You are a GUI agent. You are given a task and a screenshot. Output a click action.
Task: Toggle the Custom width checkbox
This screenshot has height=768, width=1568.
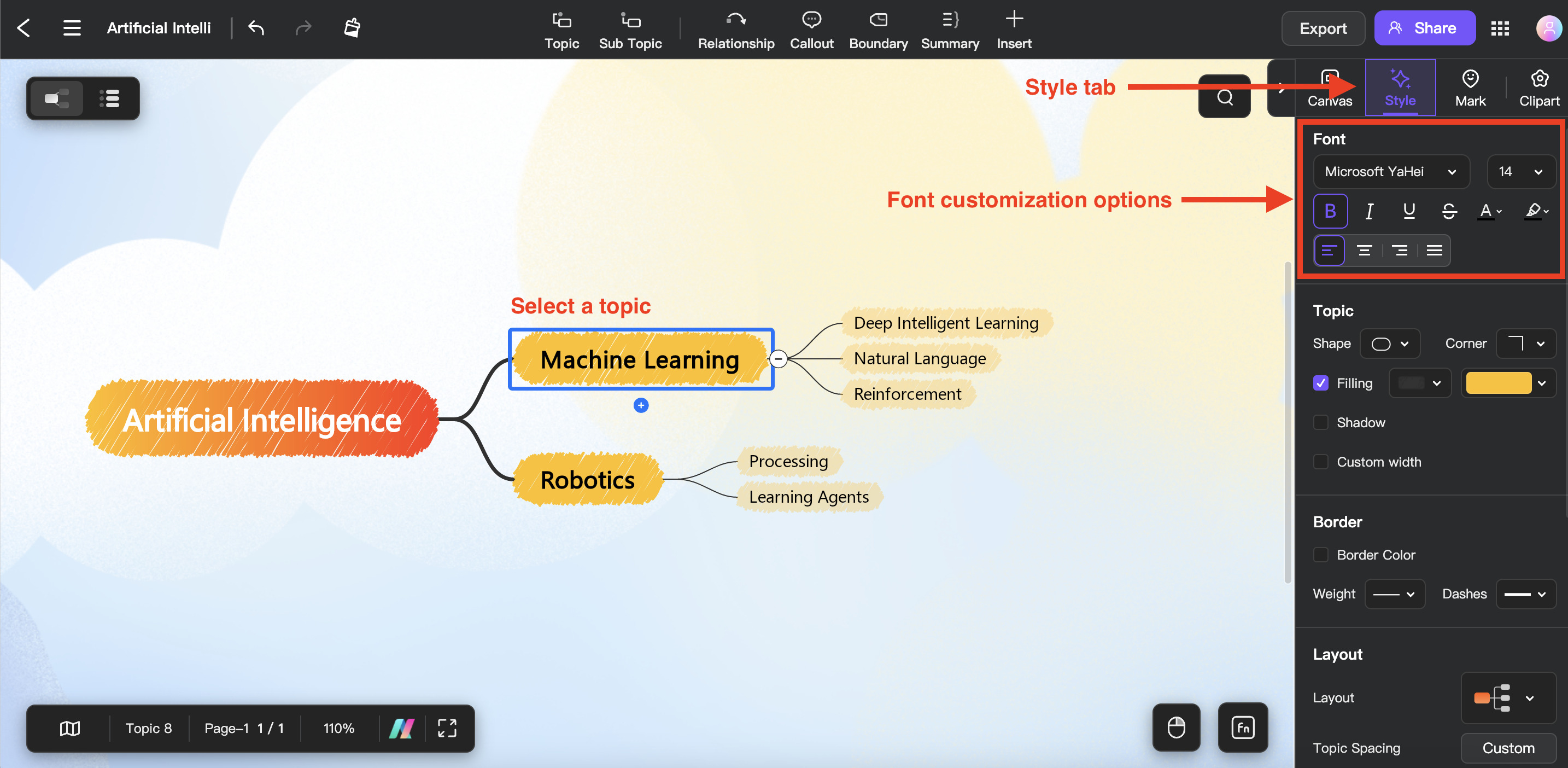click(1321, 461)
